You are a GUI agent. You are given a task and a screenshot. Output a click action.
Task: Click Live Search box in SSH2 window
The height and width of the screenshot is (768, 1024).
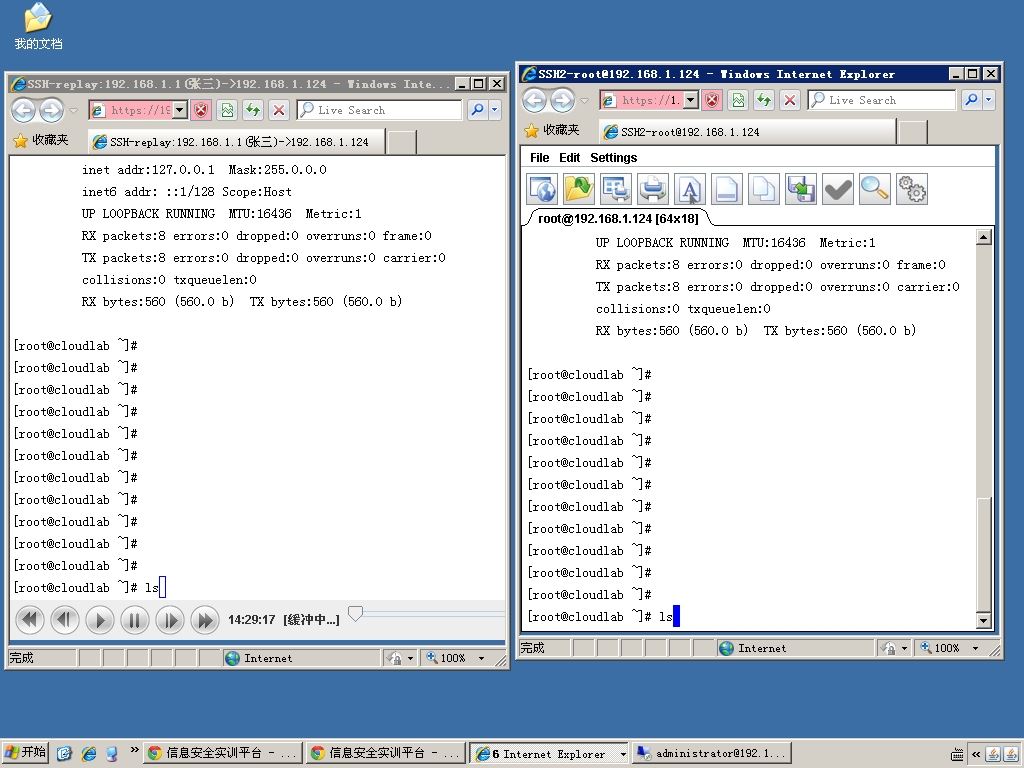coord(882,101)
